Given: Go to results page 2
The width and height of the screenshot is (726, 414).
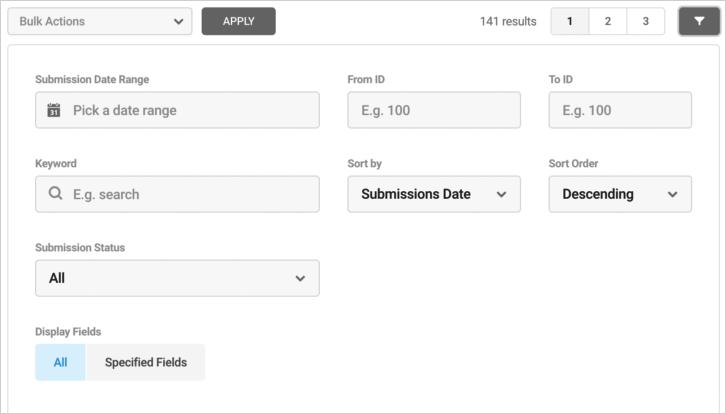Looking at the screenshot, I should tap(608, 21).
